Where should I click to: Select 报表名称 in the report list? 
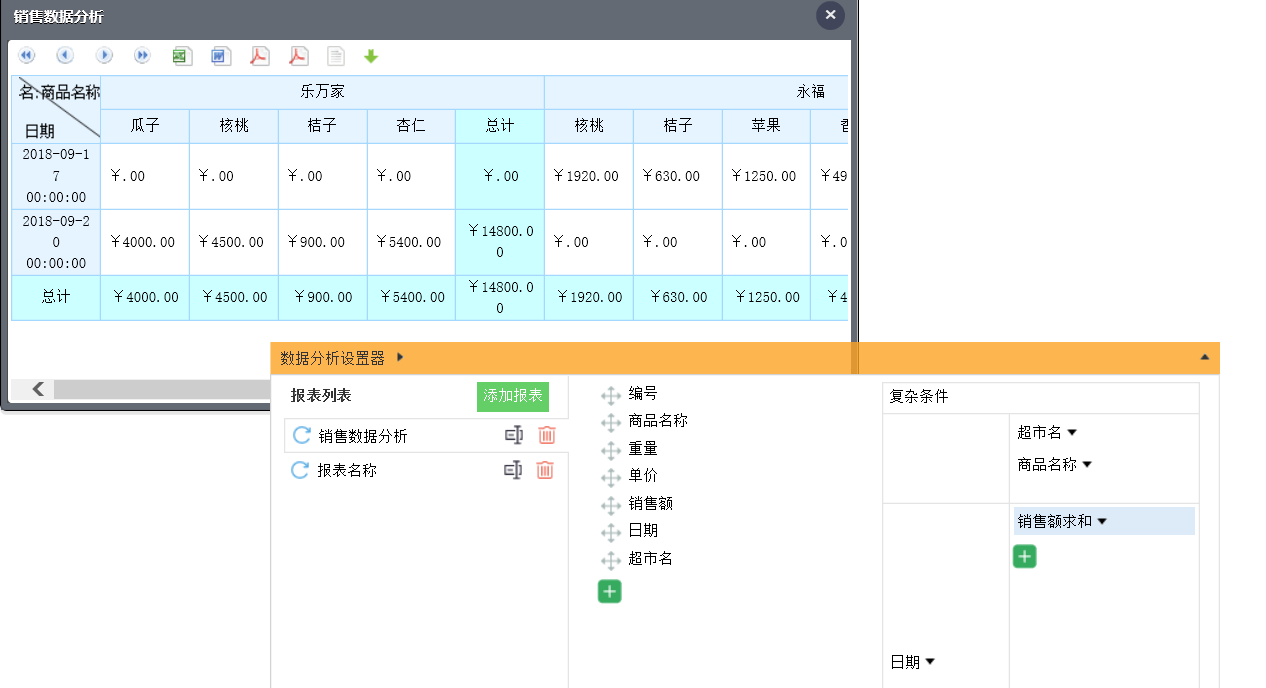pyautogui.click(x=347, y=470)
